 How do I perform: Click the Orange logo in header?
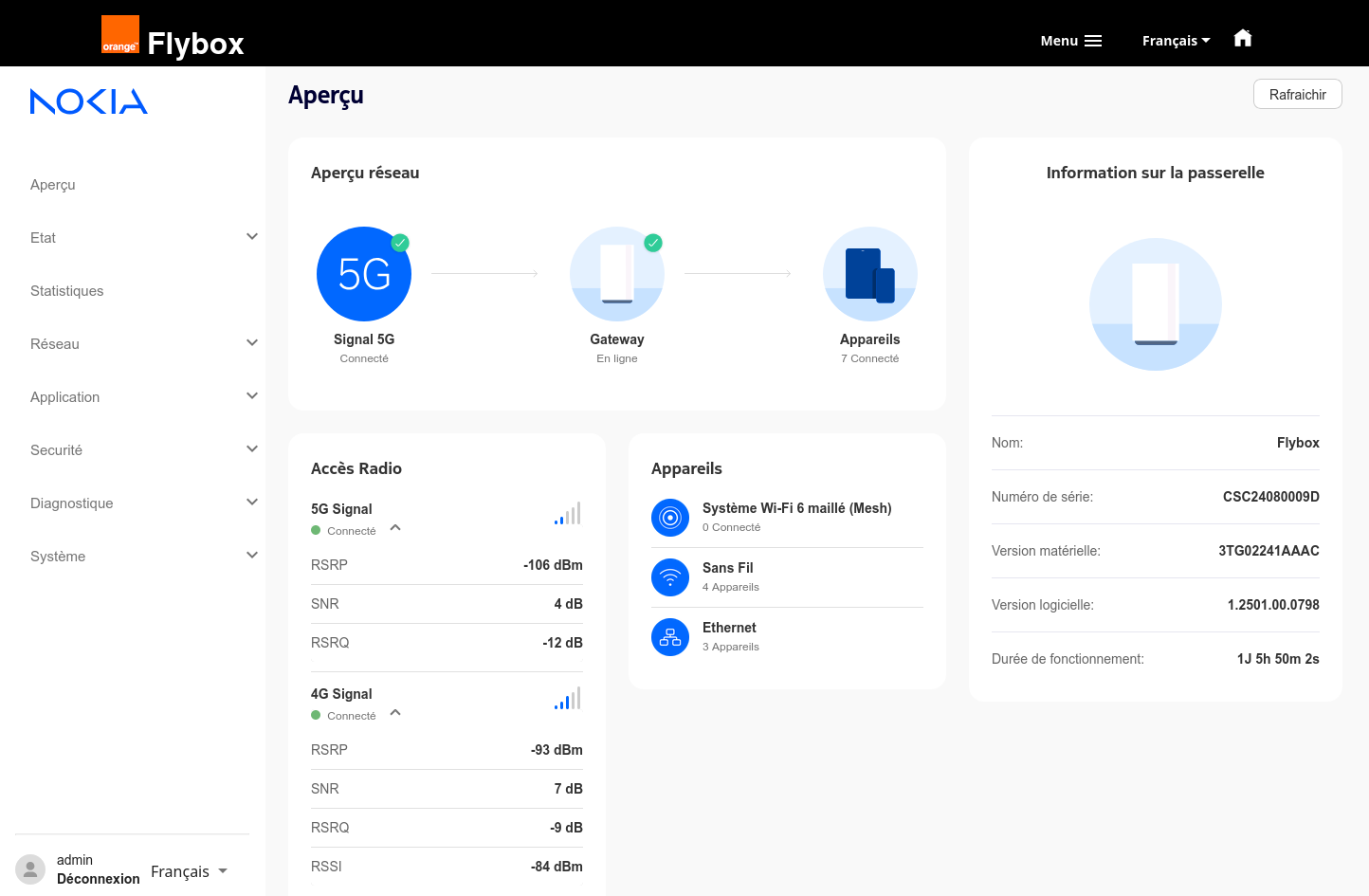(120, 34)
